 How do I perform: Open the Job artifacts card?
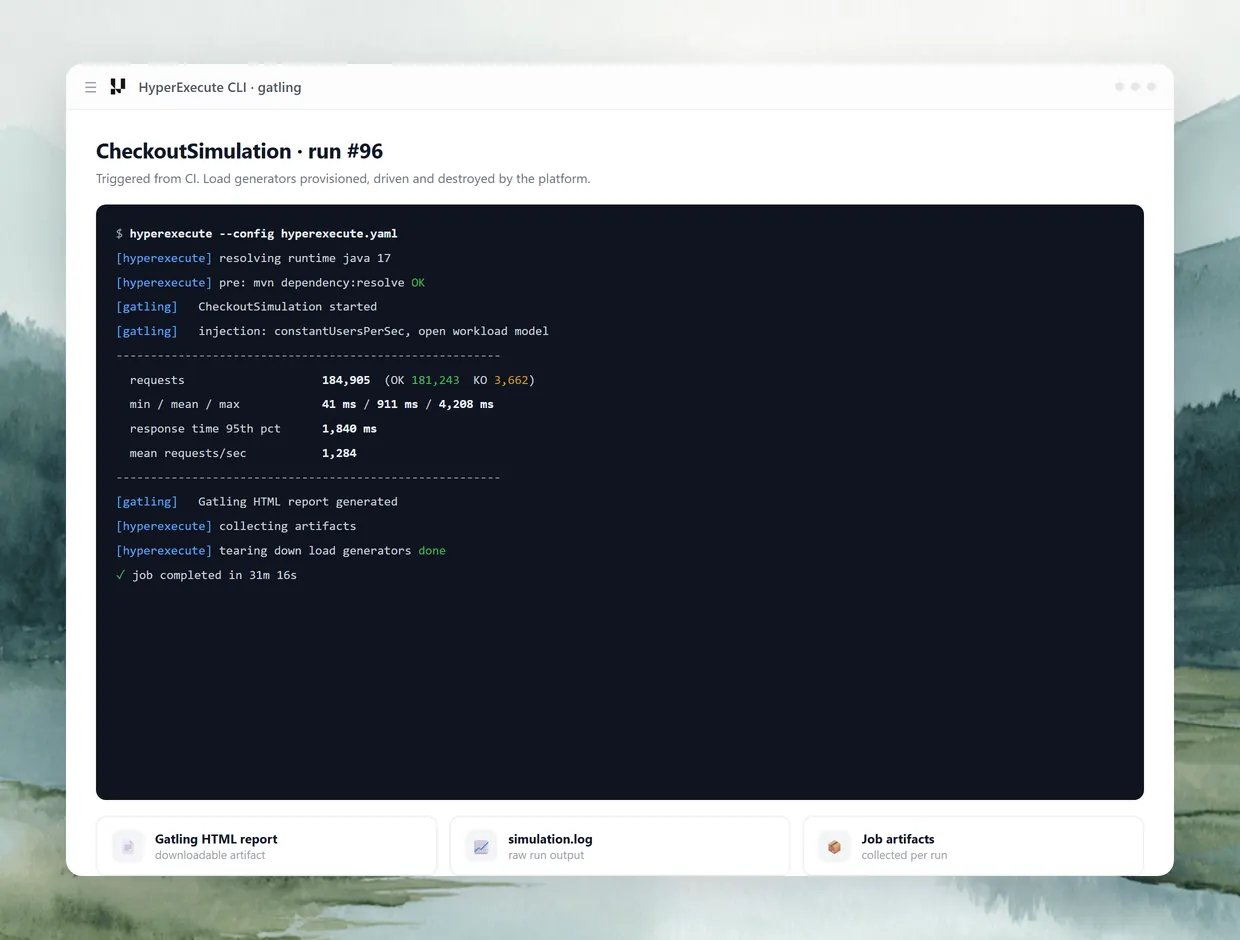[973, 846]
